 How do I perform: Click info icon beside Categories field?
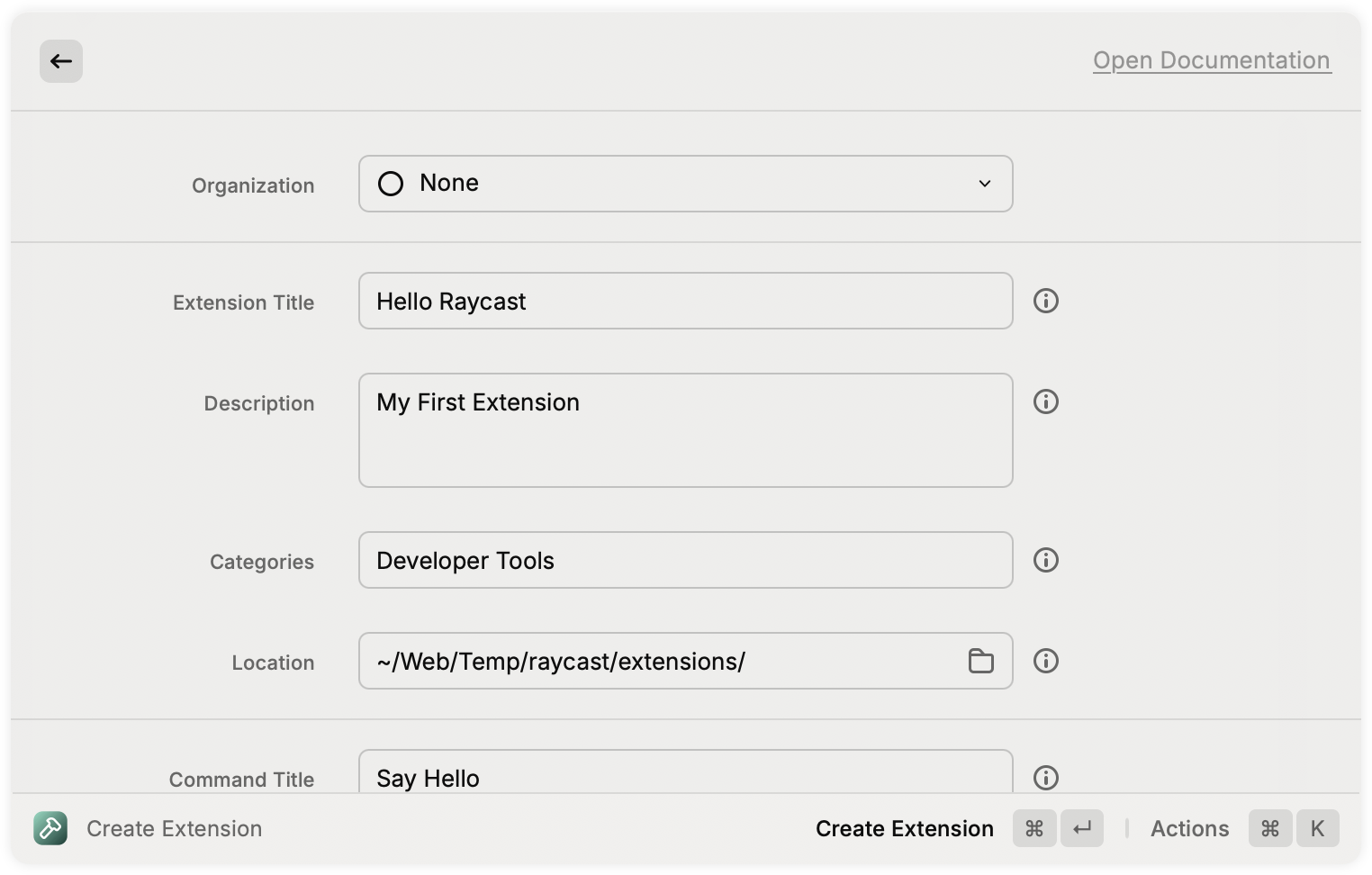coord(1045,560)
